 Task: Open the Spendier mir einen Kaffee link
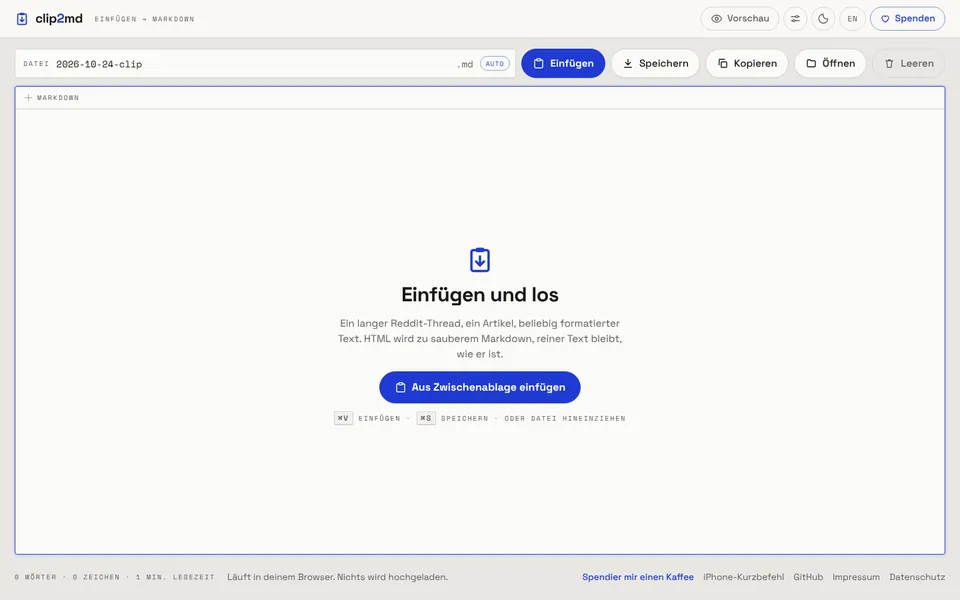[638, 577]
